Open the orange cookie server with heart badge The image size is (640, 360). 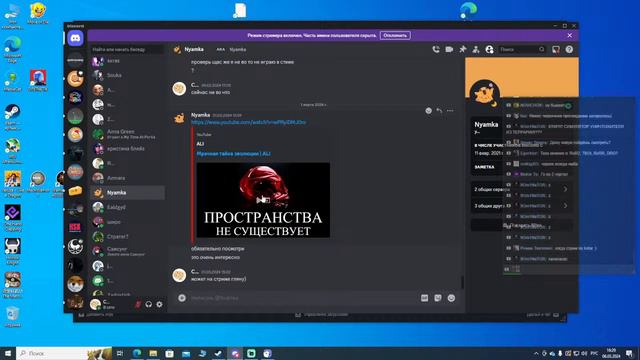(76, 78)
